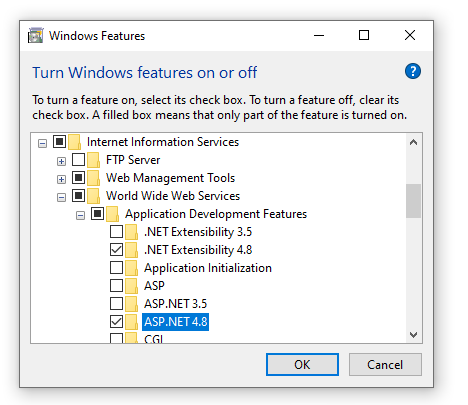
Task: Click the highlighted ASP.NET 4.8 label
Action: tap(176, 322)
